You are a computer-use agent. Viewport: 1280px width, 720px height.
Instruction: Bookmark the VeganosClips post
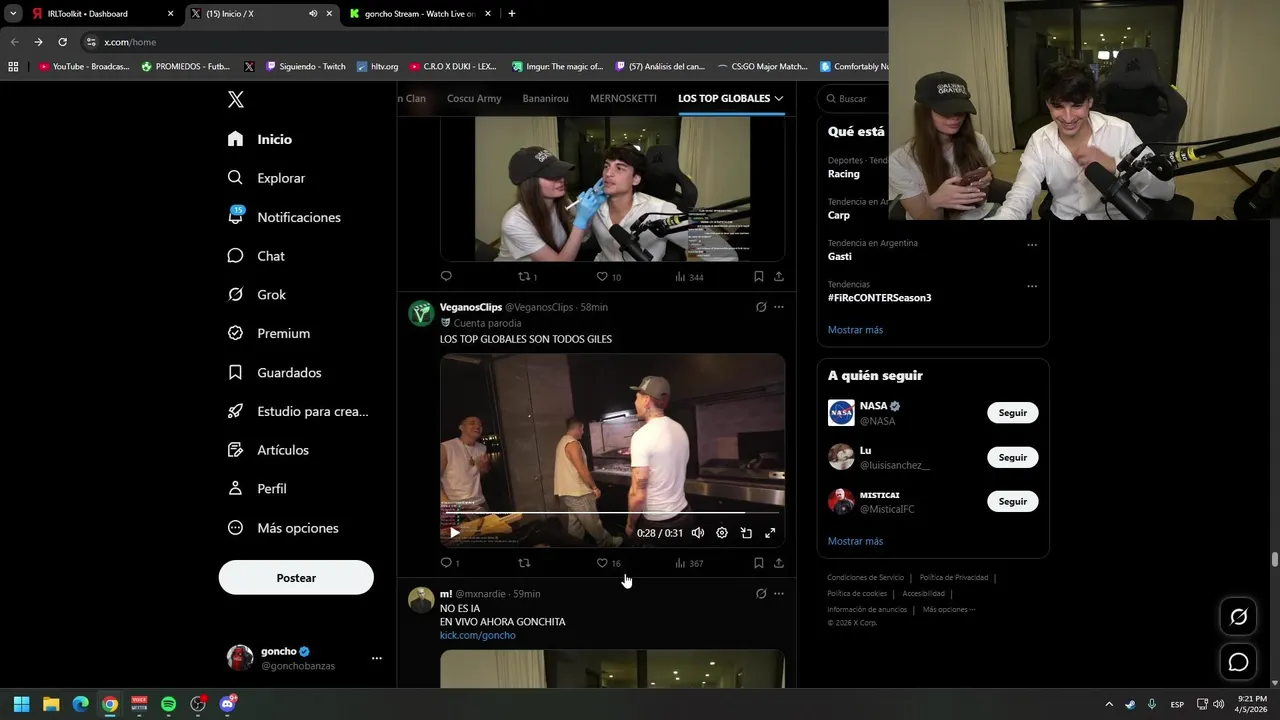(x=759, y=563)
